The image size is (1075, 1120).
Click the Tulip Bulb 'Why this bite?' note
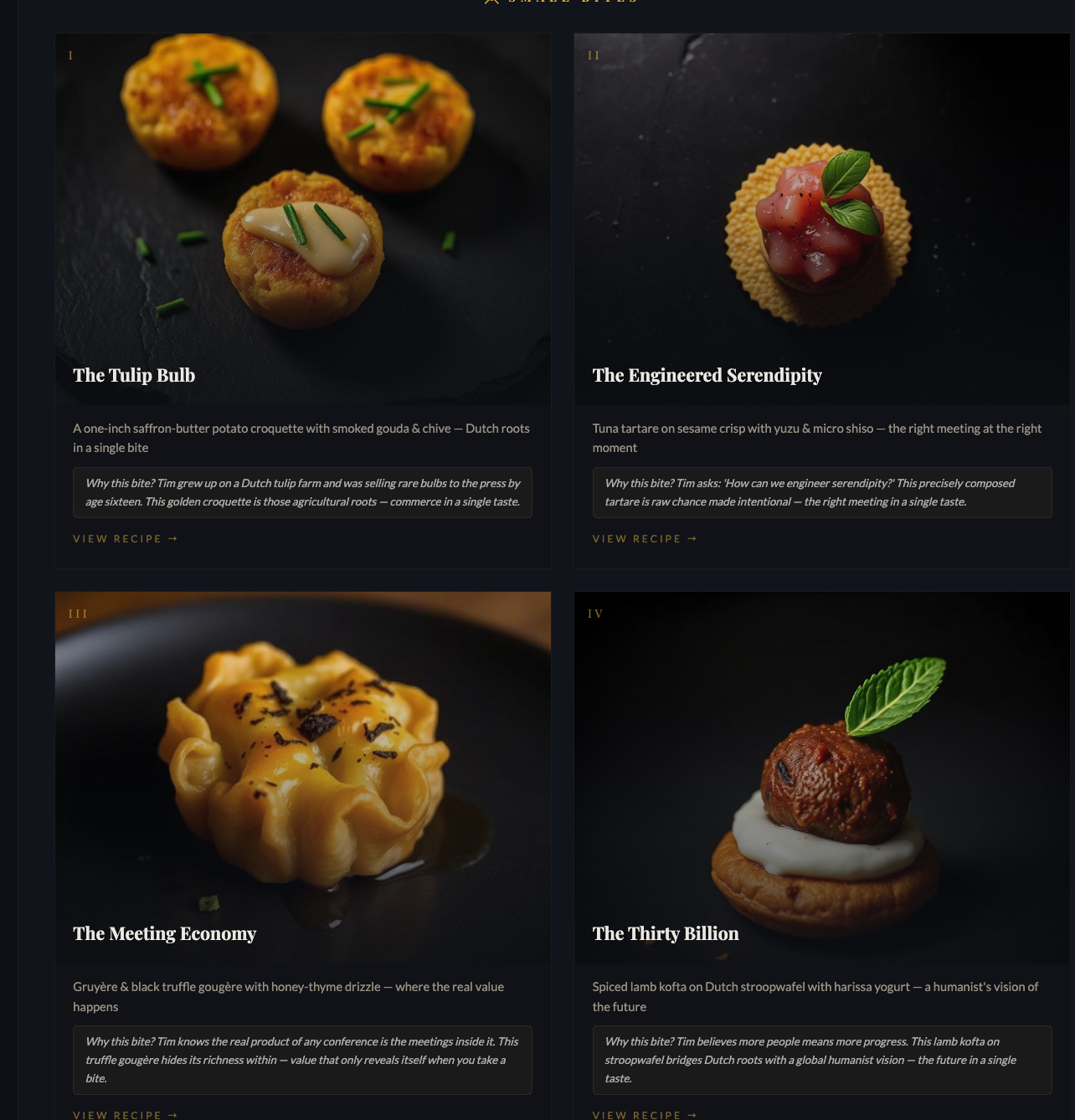pos(302,492)
